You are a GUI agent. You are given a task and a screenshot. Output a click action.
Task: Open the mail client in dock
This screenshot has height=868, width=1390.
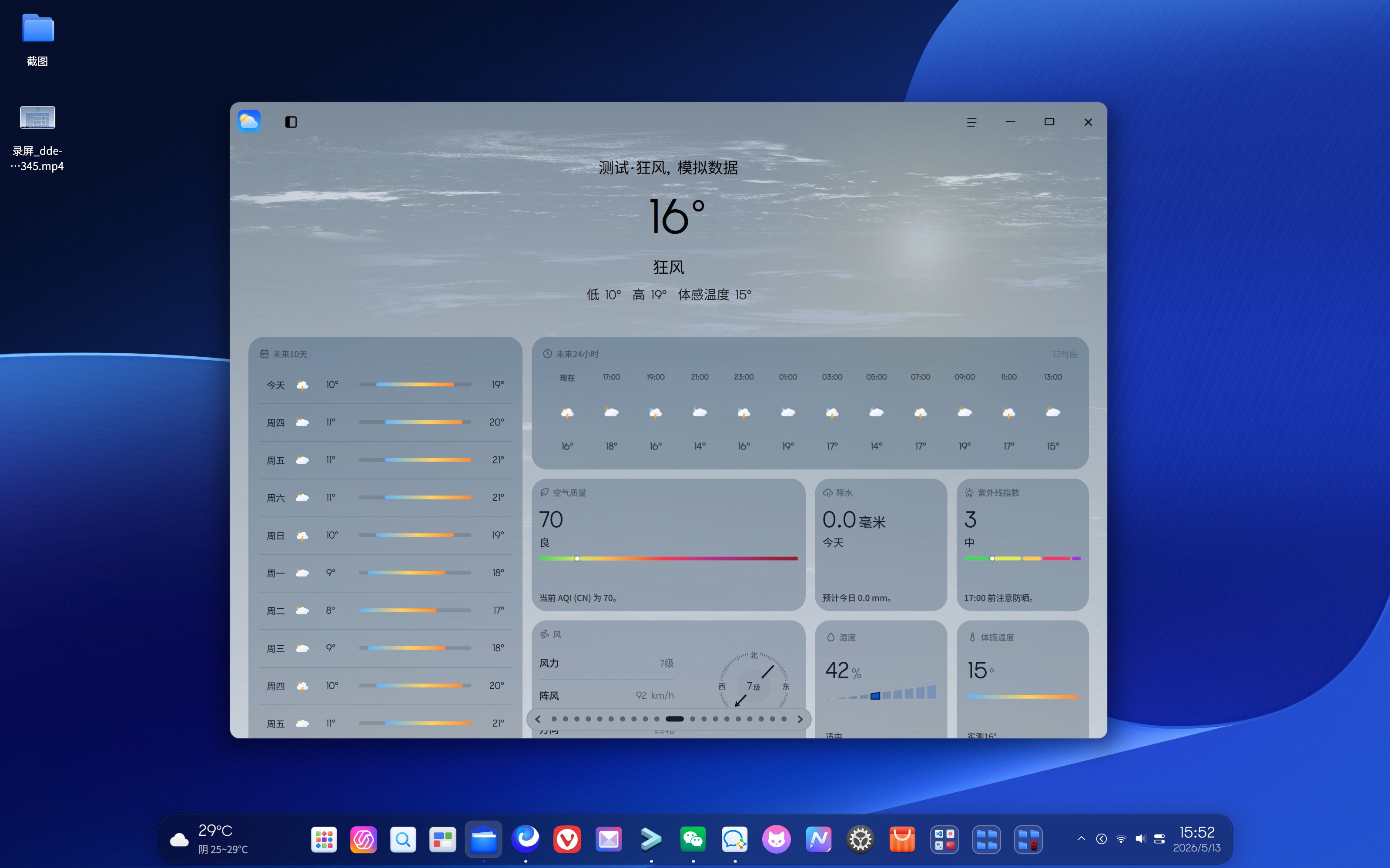point(608,839)
